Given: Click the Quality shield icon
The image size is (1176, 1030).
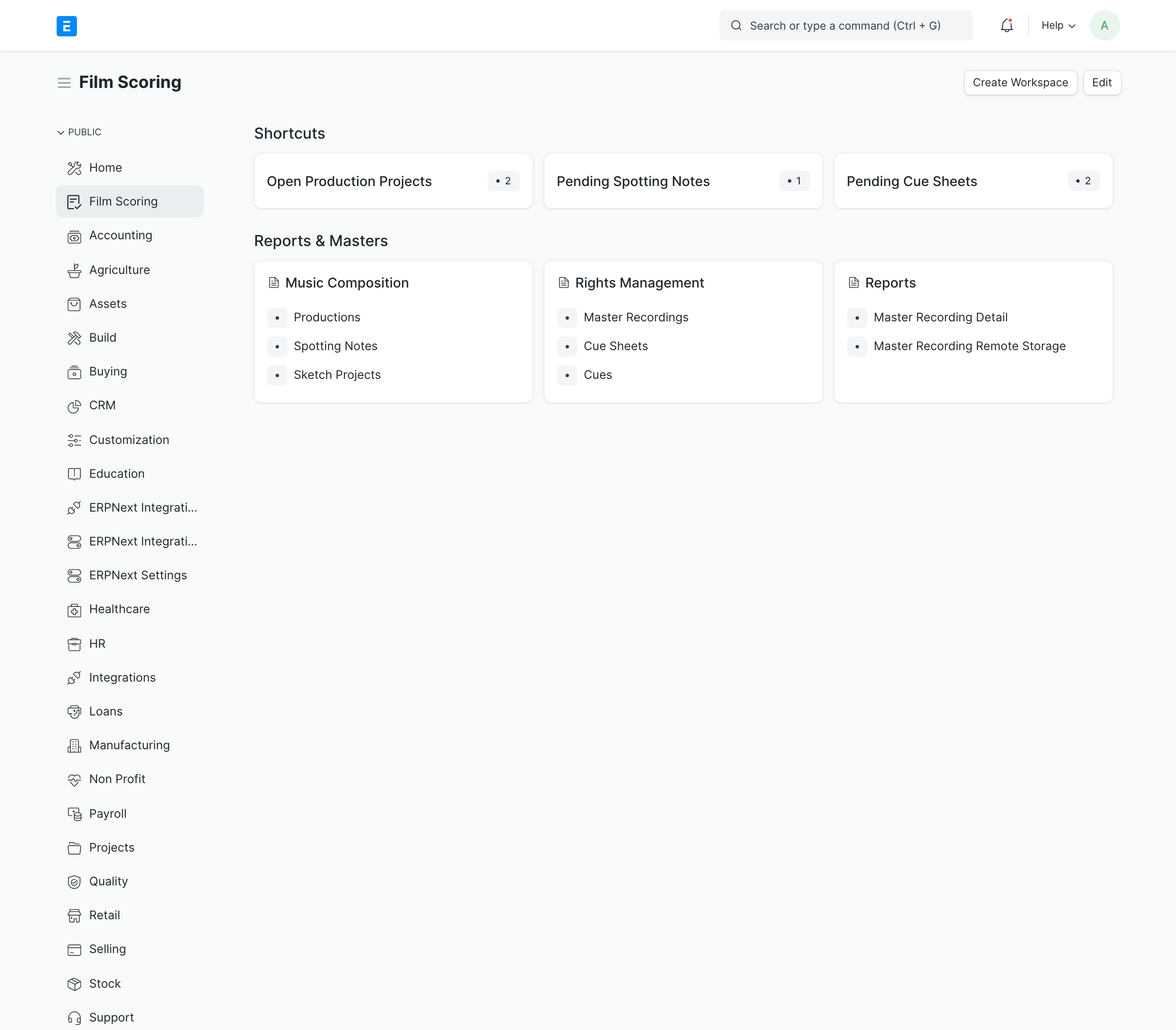Looking at the screenshot, I should (74, 882).
